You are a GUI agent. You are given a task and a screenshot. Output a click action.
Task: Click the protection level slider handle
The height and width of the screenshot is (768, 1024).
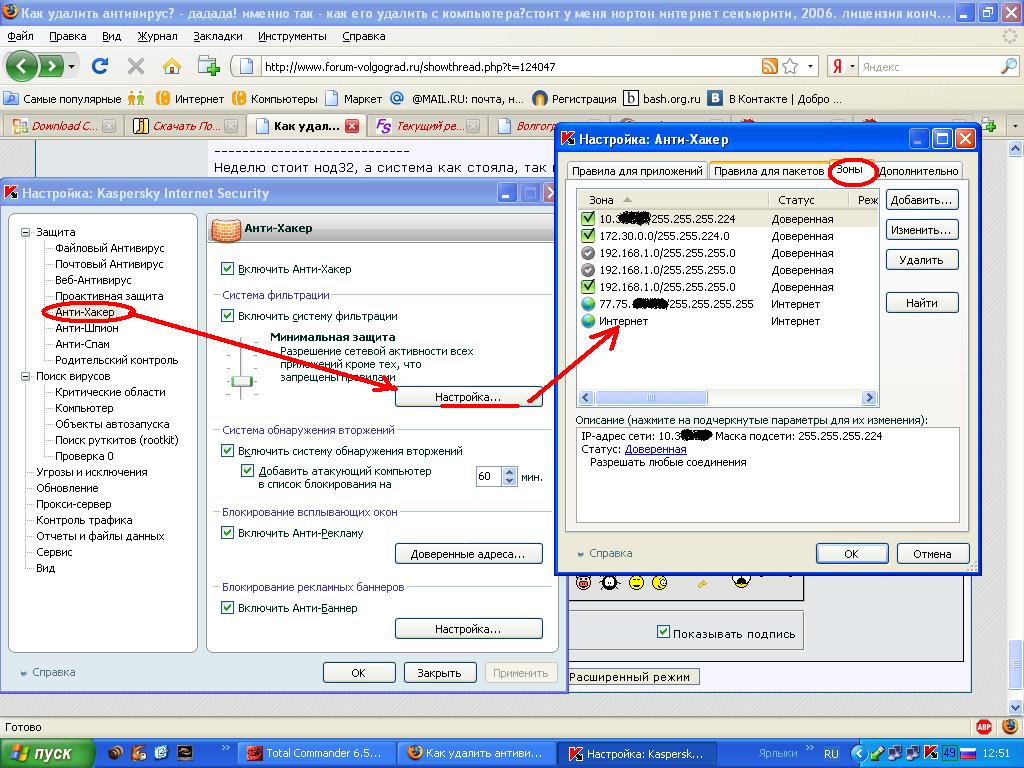pos(240,381)
